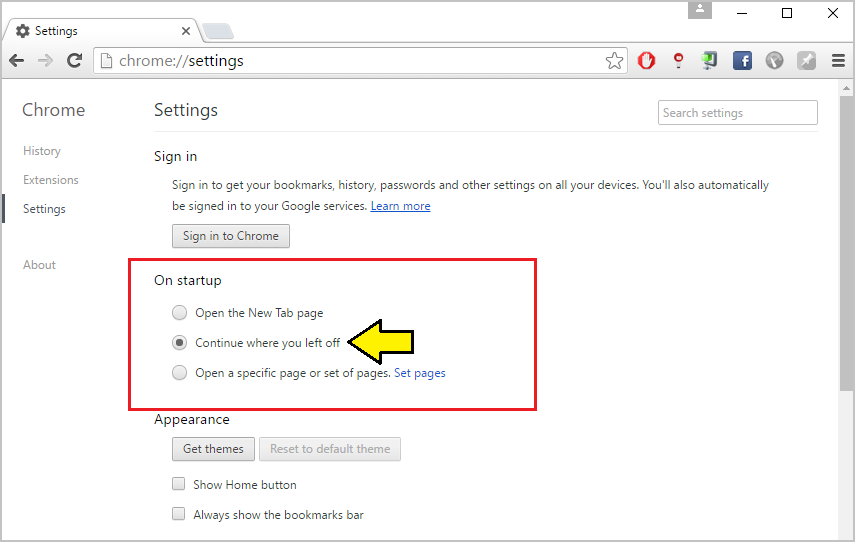Open the Set pages link
The width and height of the screenshot is (855, 542).
[x=420, y=373]
